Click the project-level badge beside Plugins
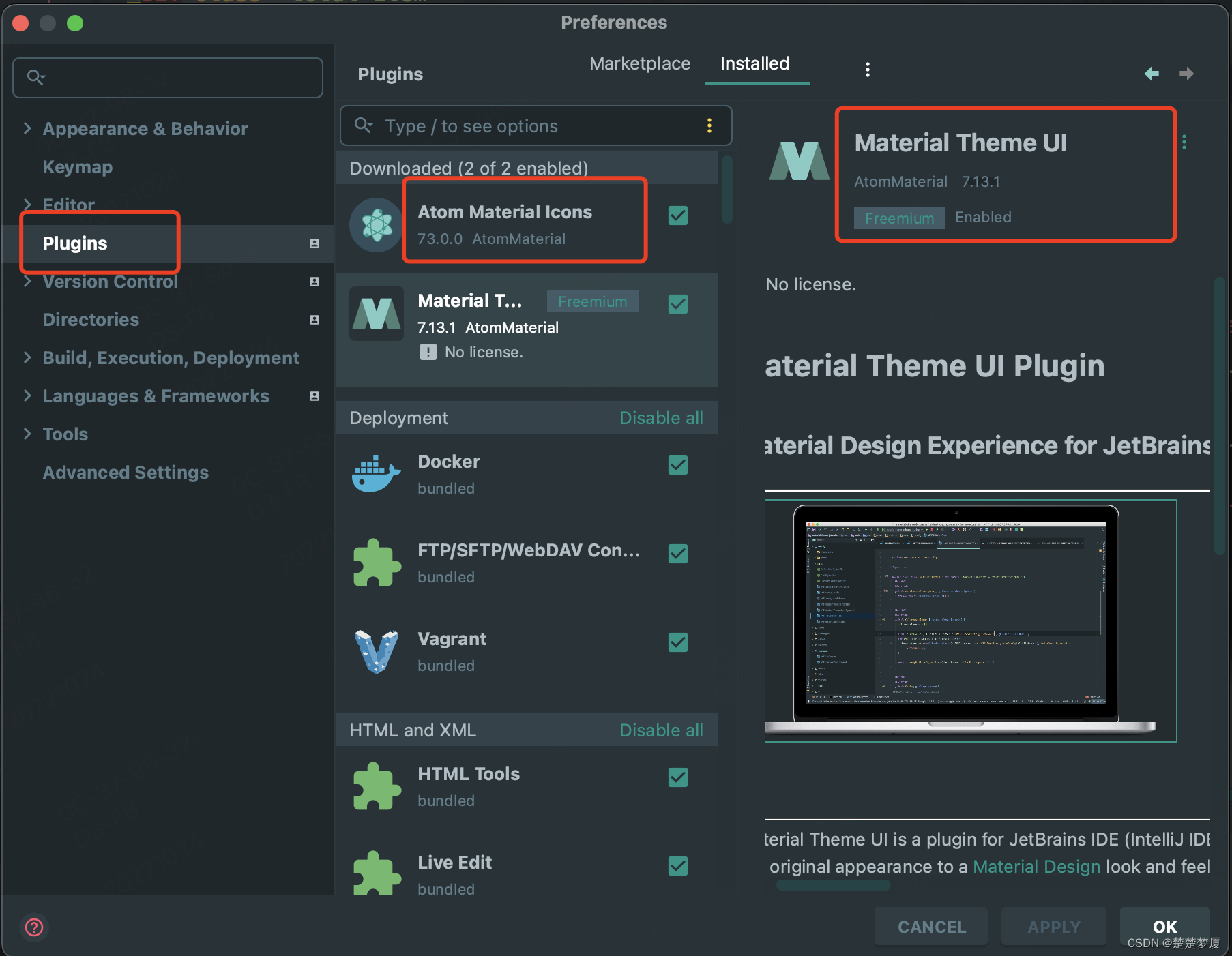The height and width of the screenshot is (956, 1232). pyautogui.click(x=314, y=243)
